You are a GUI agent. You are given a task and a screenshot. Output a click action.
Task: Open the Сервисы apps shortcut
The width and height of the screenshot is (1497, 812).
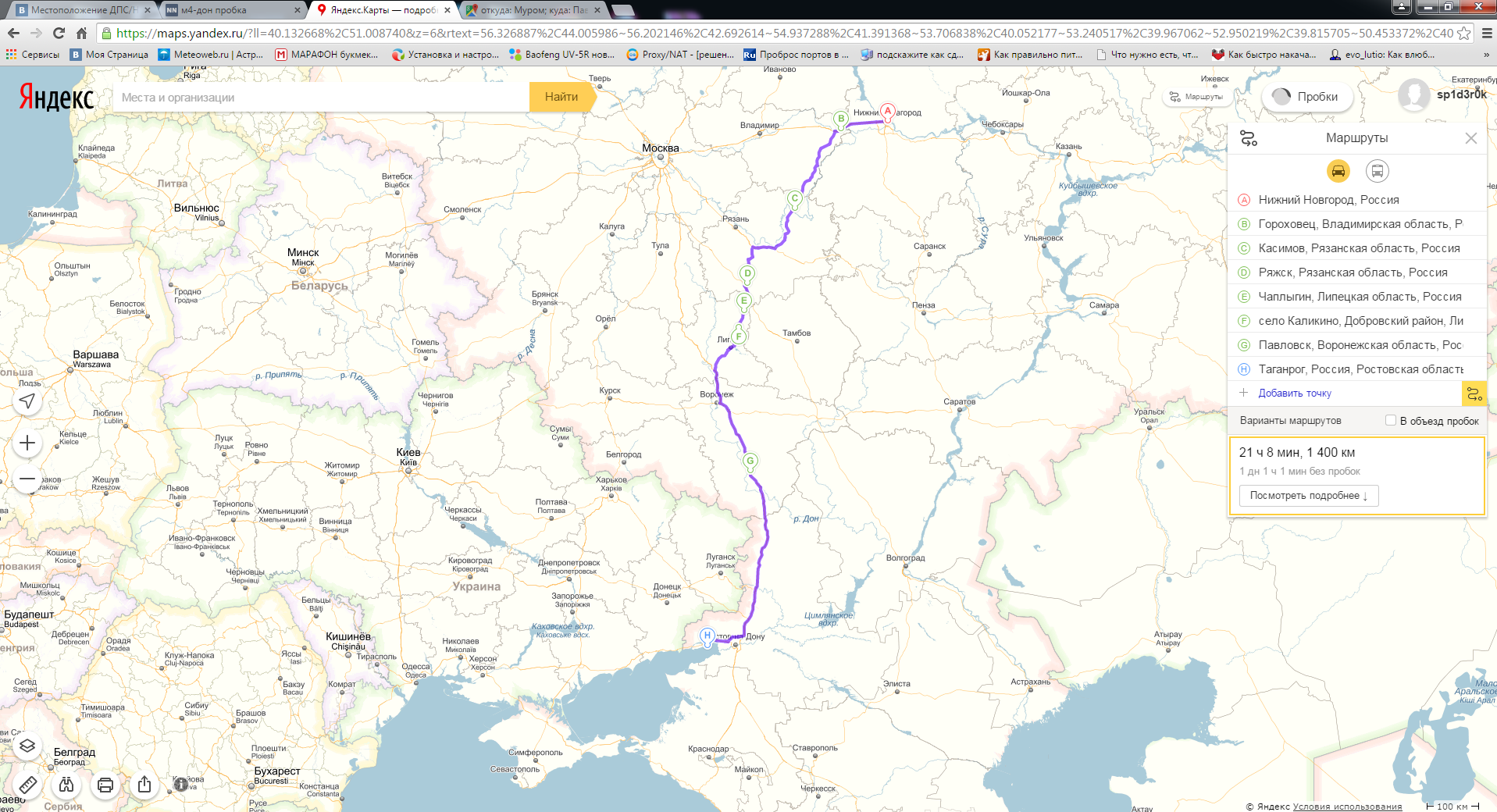33,55
